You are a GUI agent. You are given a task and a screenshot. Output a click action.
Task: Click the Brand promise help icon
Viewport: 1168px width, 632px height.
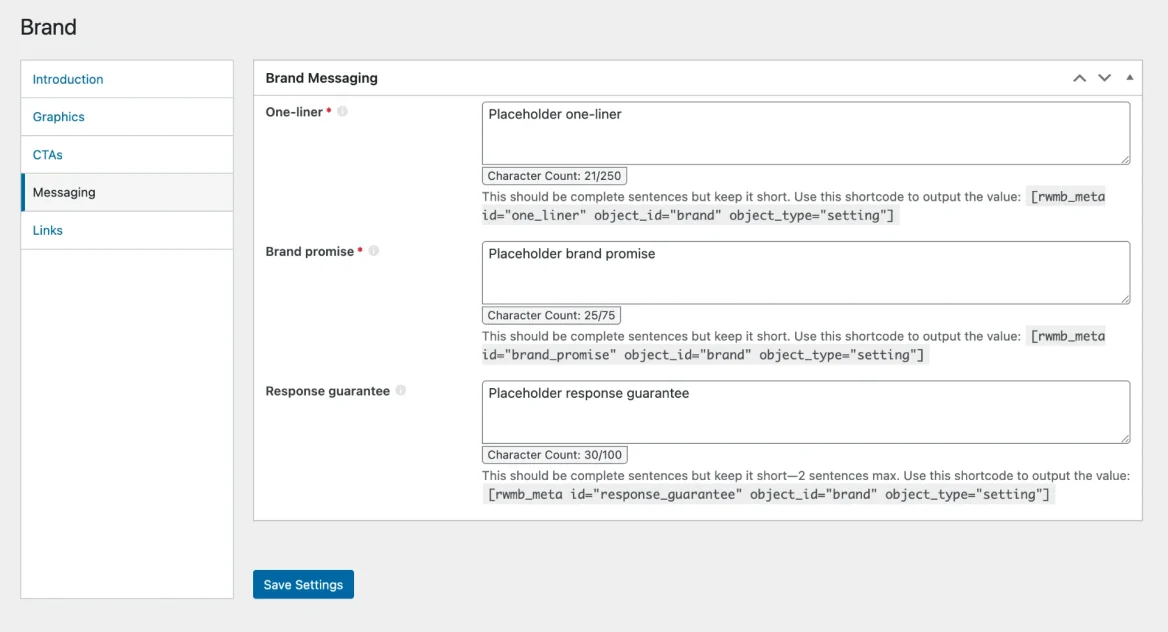(372, 251)
